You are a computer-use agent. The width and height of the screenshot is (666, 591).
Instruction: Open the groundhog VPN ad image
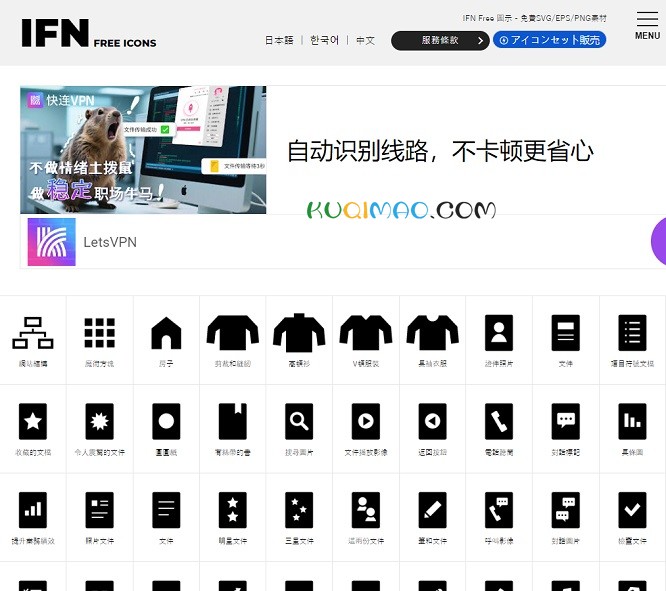[x=143, y=150]
